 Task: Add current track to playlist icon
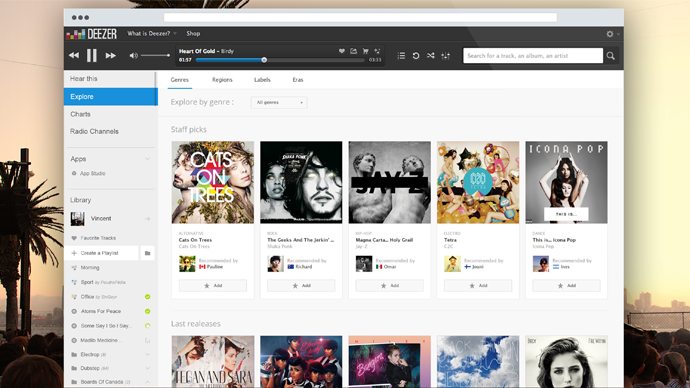(377, 51)
